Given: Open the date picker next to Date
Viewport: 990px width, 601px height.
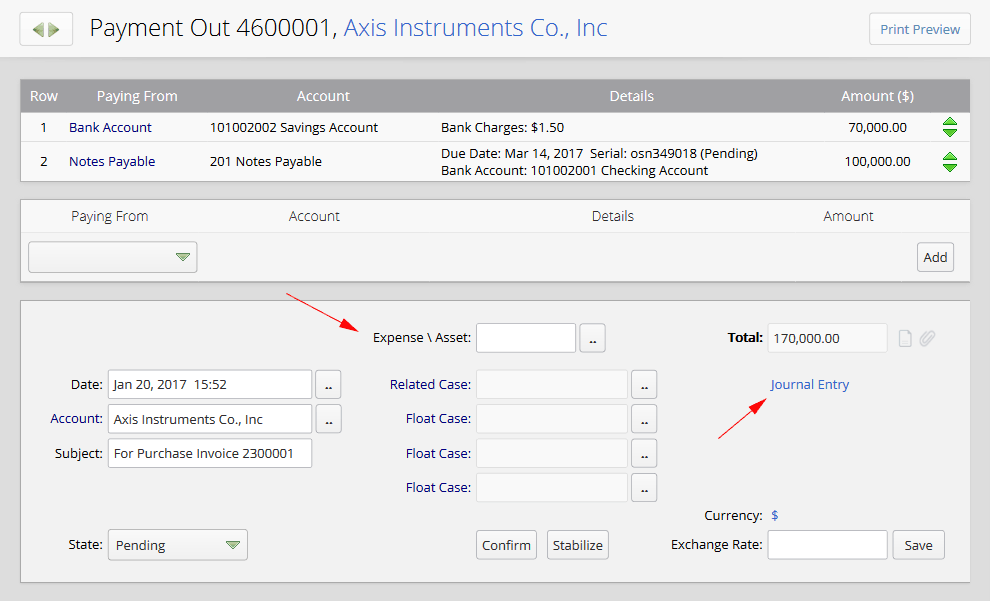Looking at the screenshot, I should 328,384.
